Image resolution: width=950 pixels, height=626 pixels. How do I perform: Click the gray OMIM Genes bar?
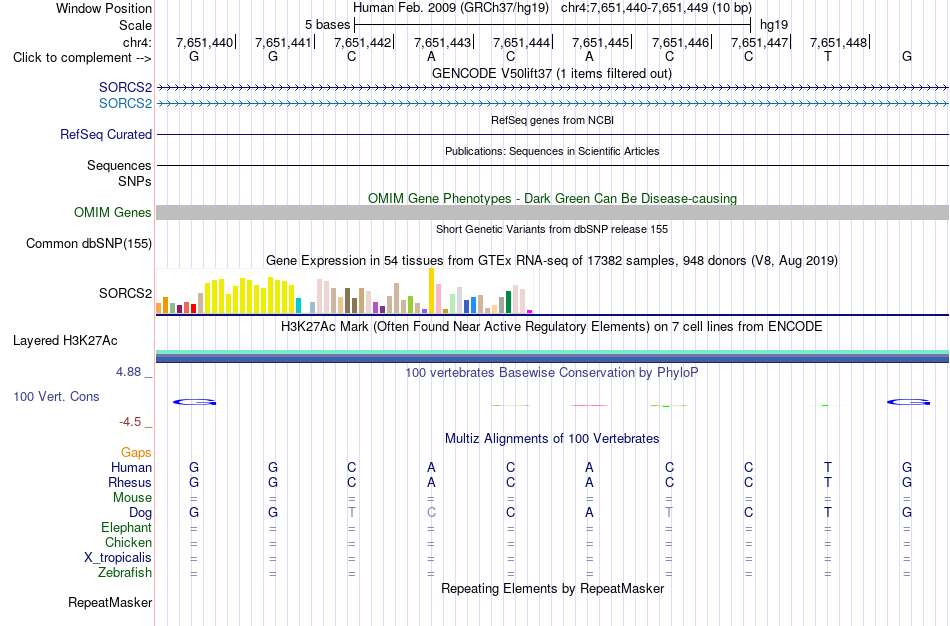pos(553,212)
